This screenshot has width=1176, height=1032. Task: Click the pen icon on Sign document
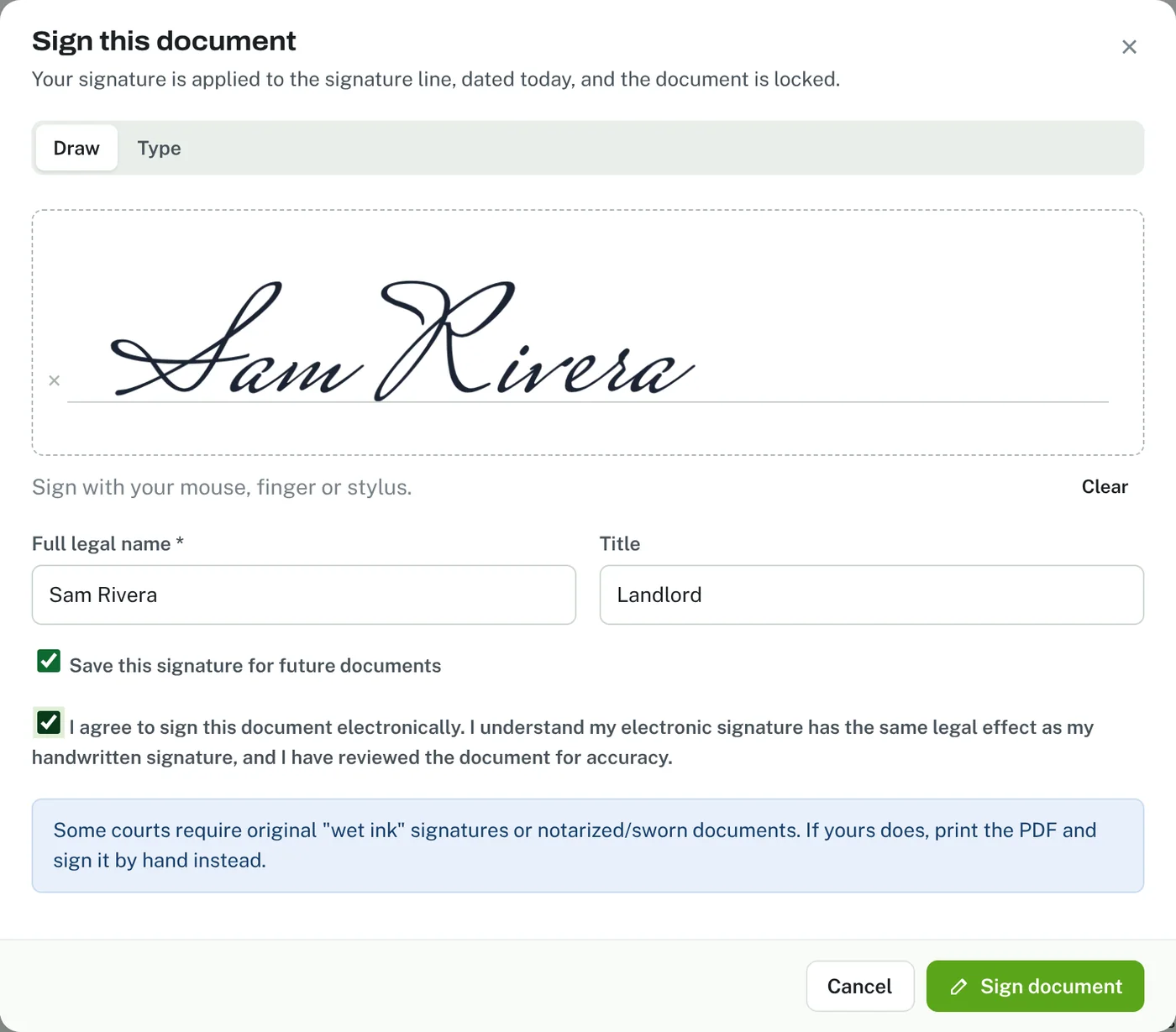pyautogui.click(x=958, y=987)
